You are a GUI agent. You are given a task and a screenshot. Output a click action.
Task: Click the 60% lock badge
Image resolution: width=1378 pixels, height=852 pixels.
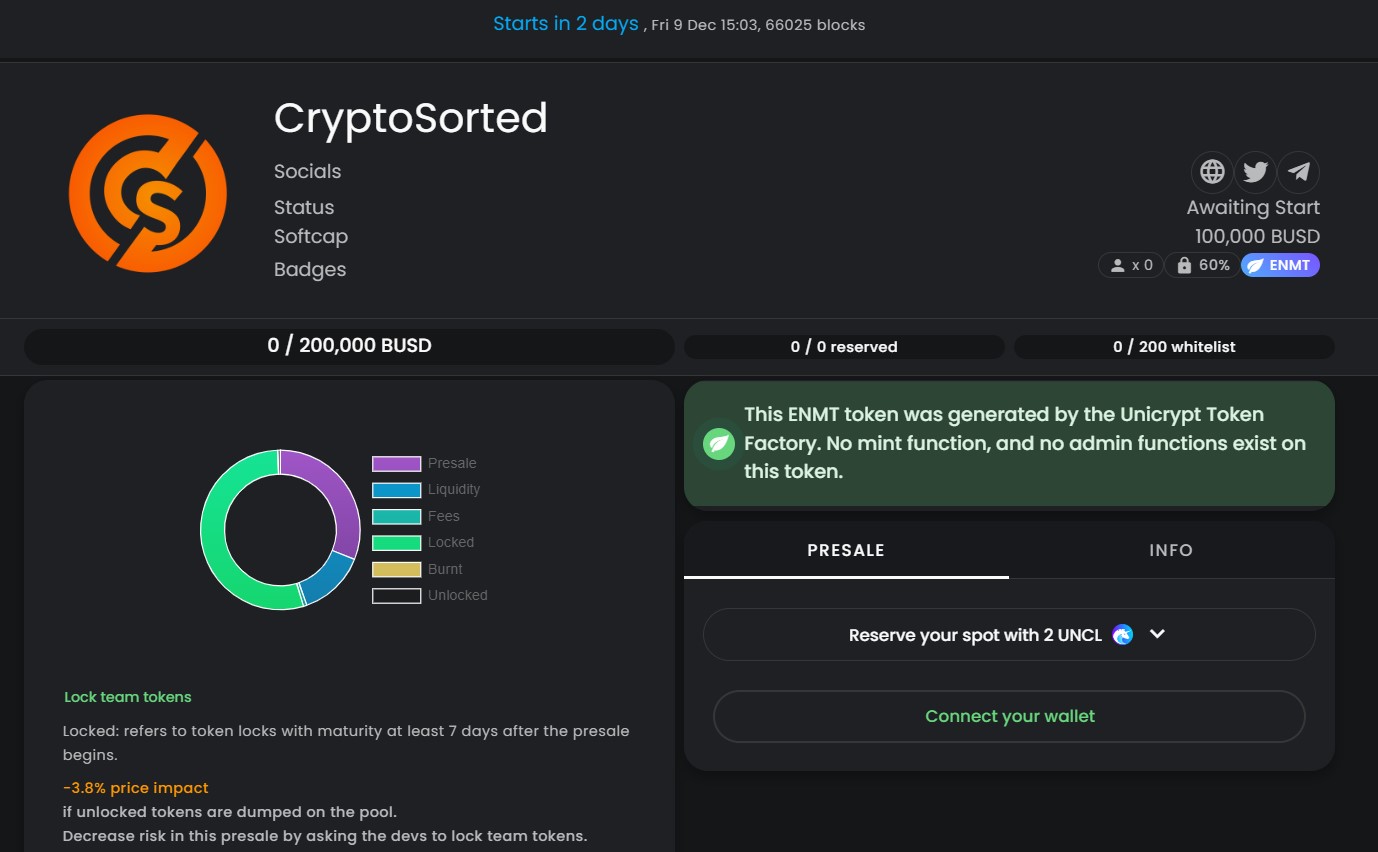(x=1203, y=265)
